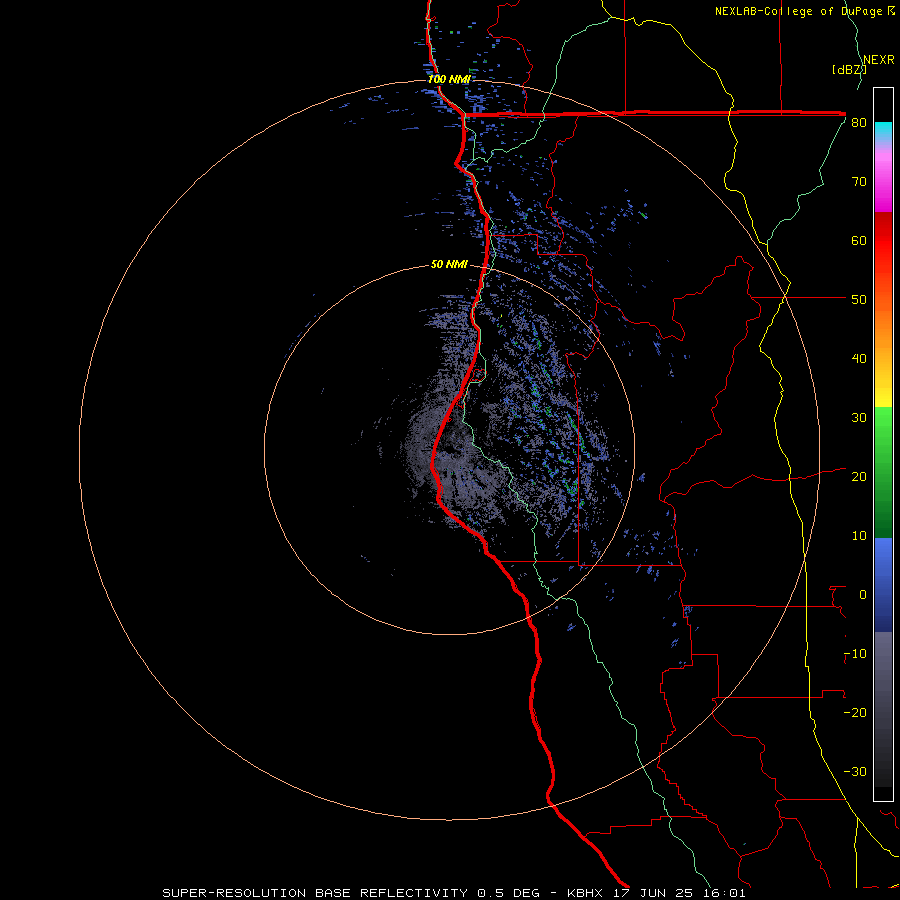The width and height of the screenshot is (900, 900).
Task: Click the NEXR label above the legend
Action: [x=878, y=60]
